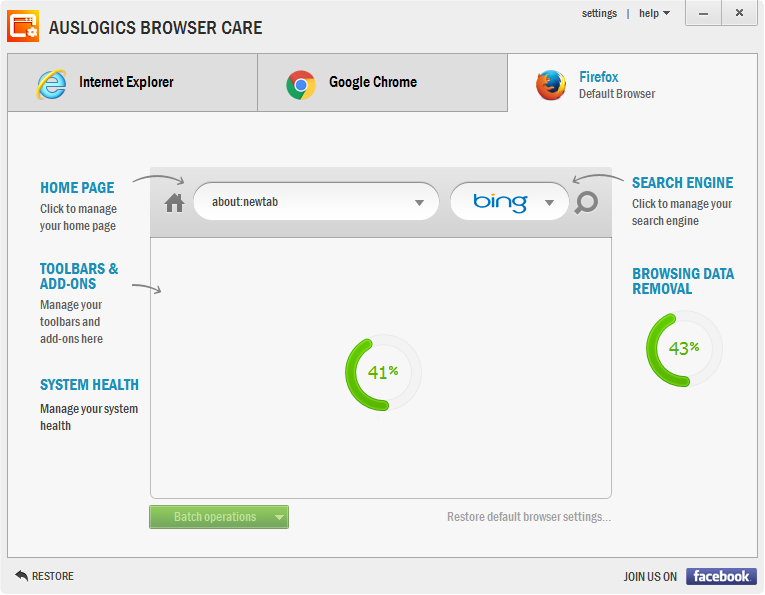765x595 pixels.
Task: Click the 'Default Browser' label
Action: pyautogui.click(x=617, y=94)
